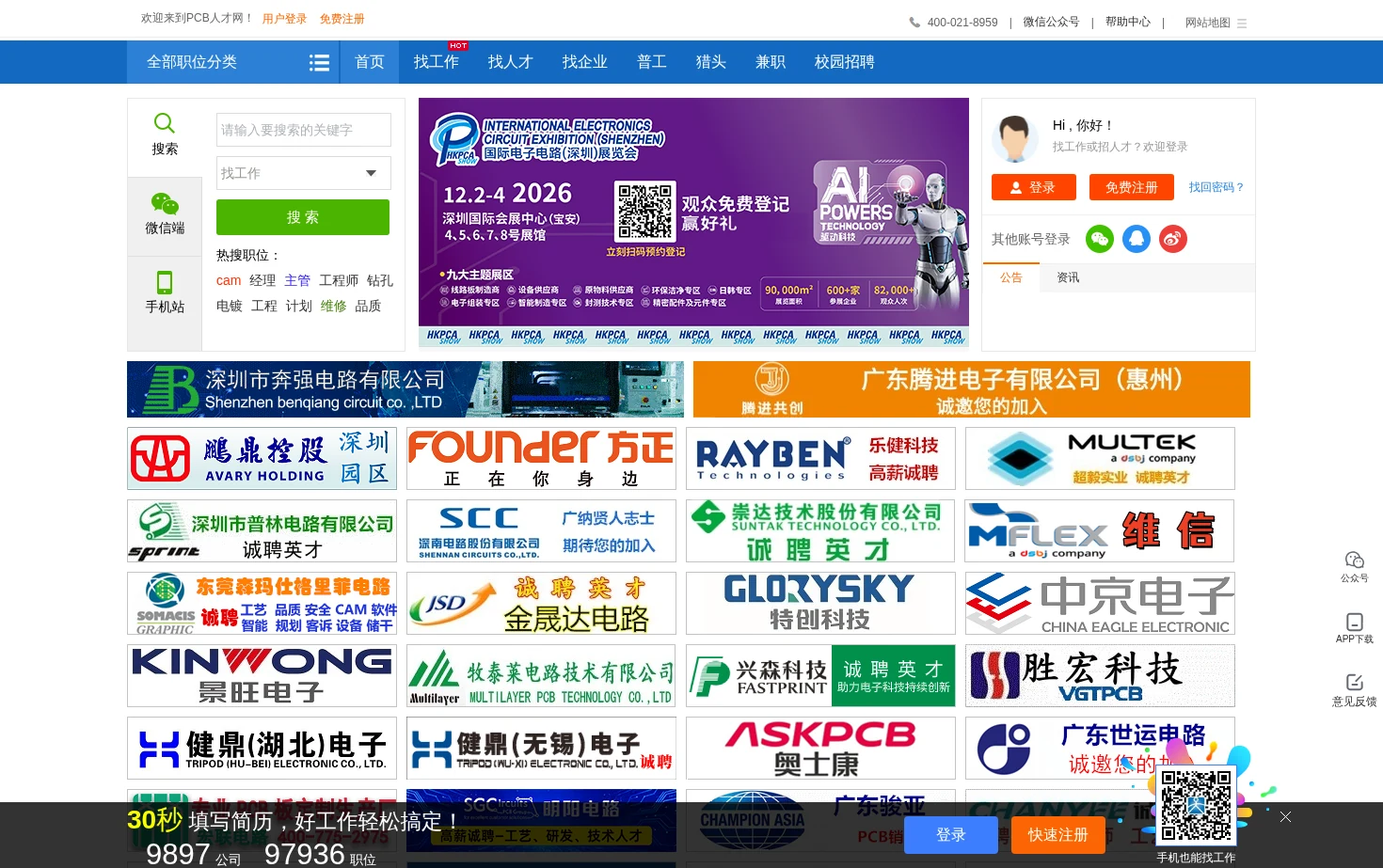Open 兼职 navigation item
Viewport: 1383px width, 868px height.
(x=771, y=62)
